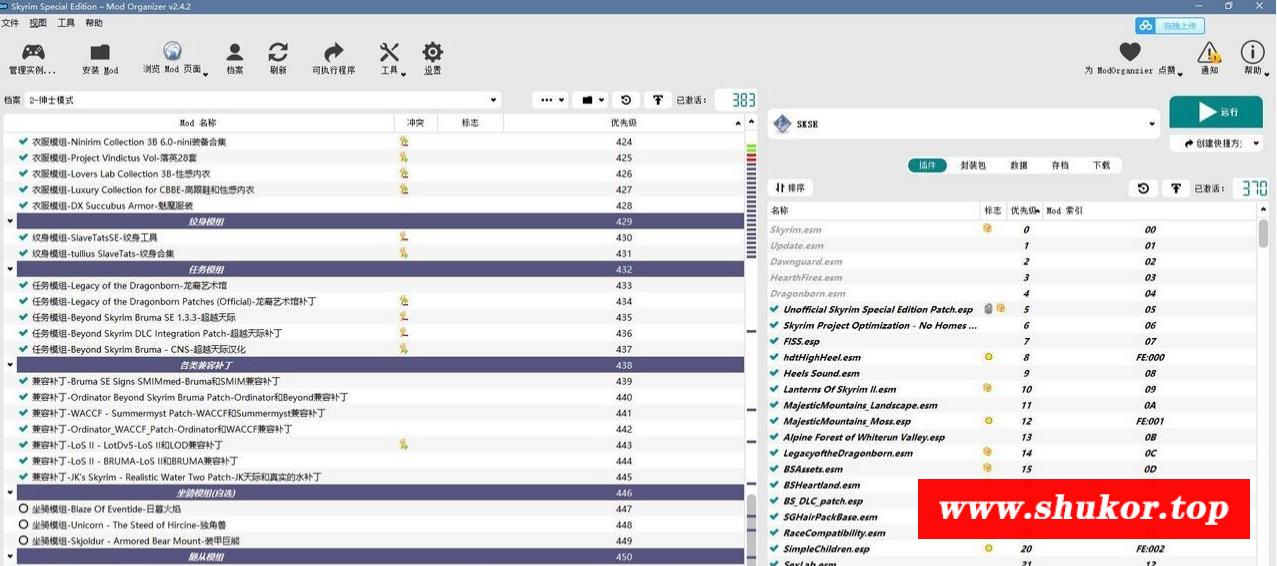Viewport: 1277px width, 566px height.
Task: Click the plugin list vertical scrollbar thumb
Action: coord(1263,233)
